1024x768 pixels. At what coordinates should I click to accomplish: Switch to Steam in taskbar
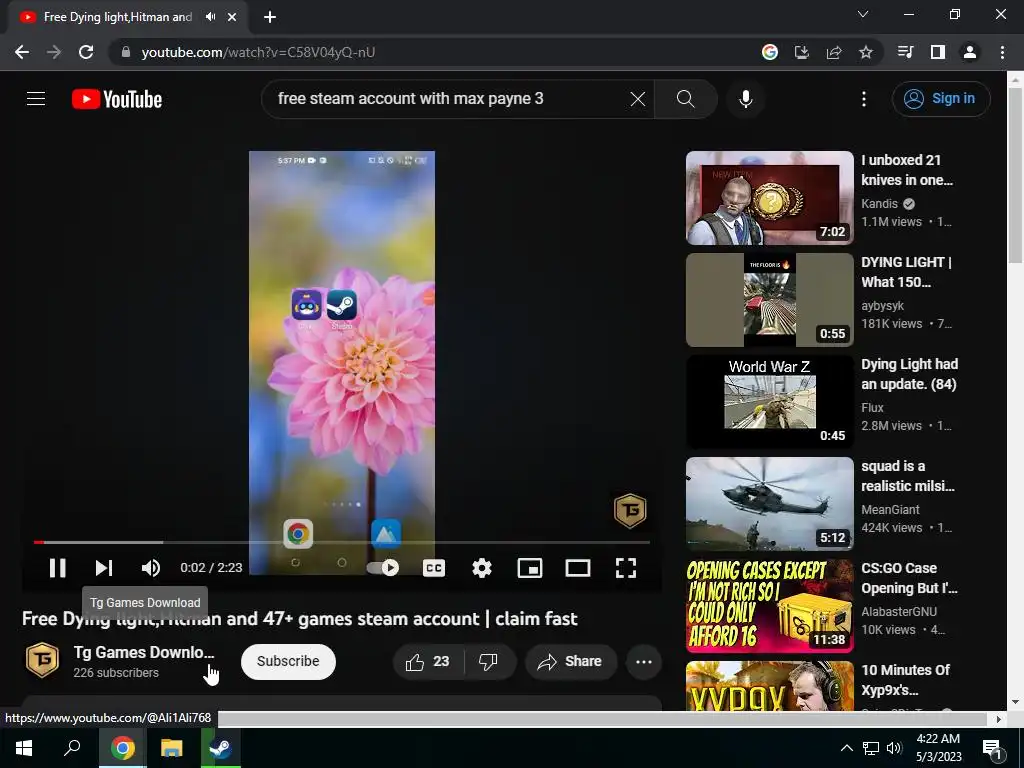coord(220,748)
